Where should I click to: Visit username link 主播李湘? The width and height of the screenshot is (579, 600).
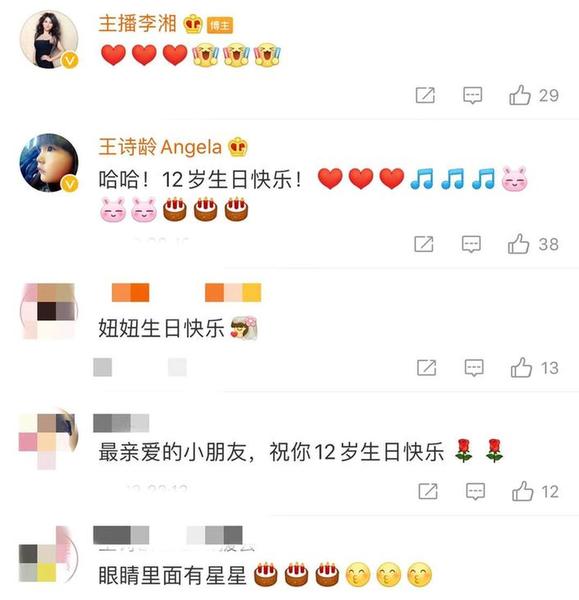coord(137,24)
